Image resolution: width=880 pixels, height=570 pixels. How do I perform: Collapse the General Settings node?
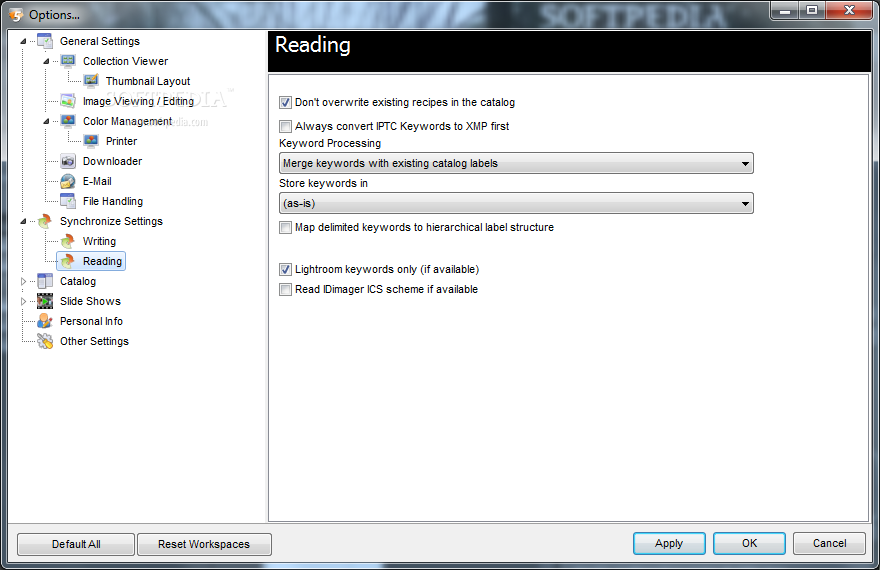click(x=23, y=41)
